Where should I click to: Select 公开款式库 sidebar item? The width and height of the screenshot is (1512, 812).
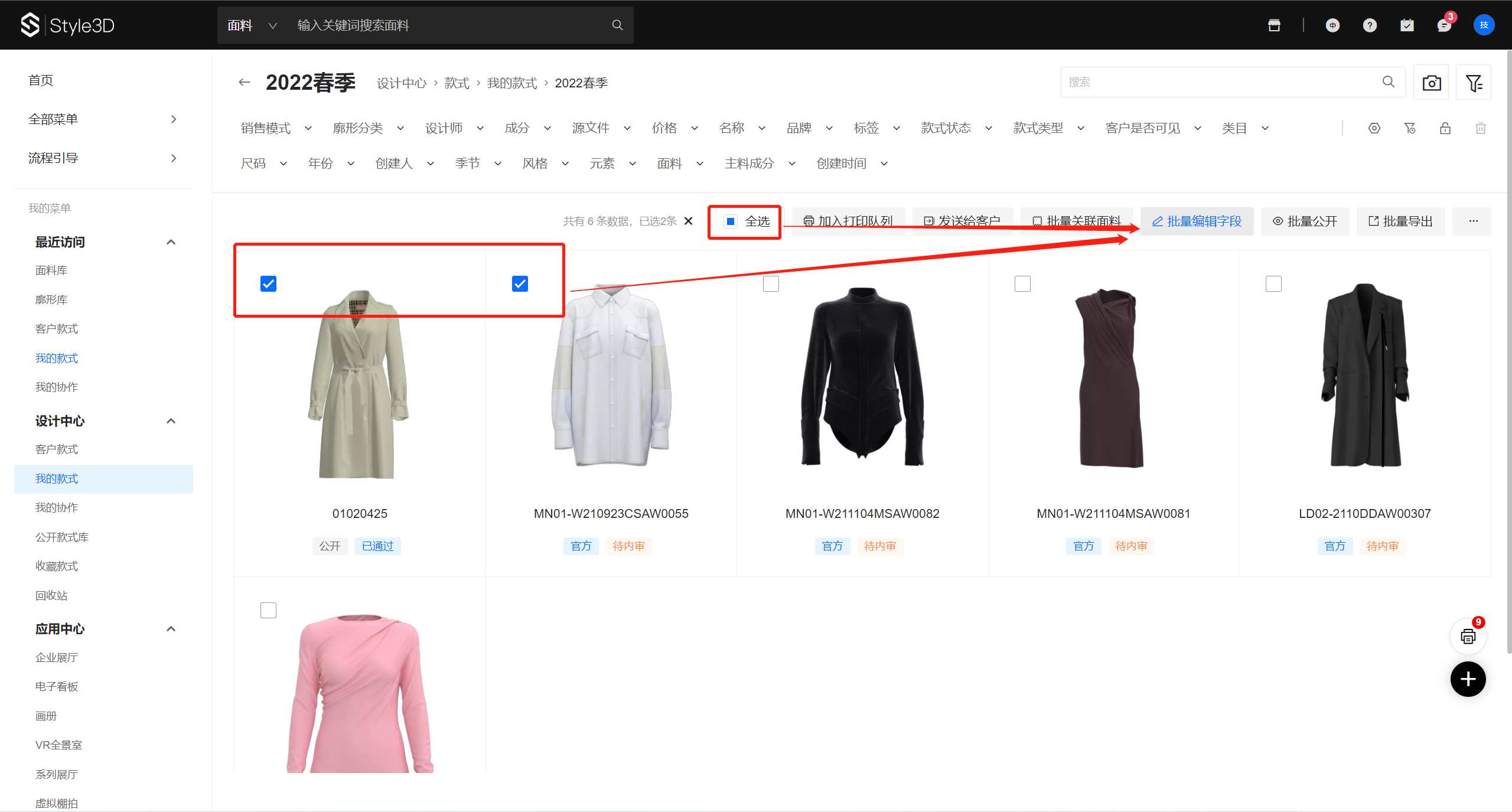click(x=62, y=537)
